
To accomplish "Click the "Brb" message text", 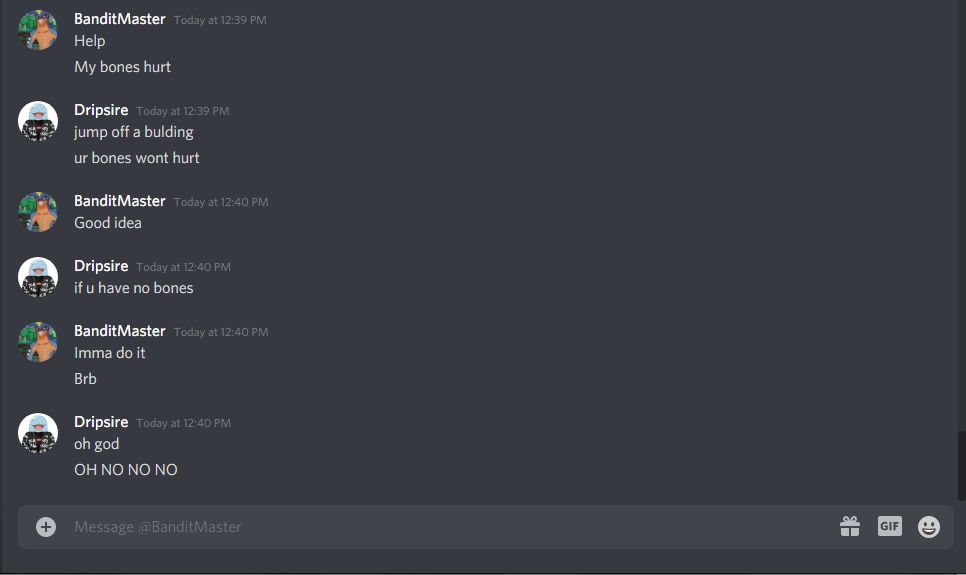I will pos(85,378).
